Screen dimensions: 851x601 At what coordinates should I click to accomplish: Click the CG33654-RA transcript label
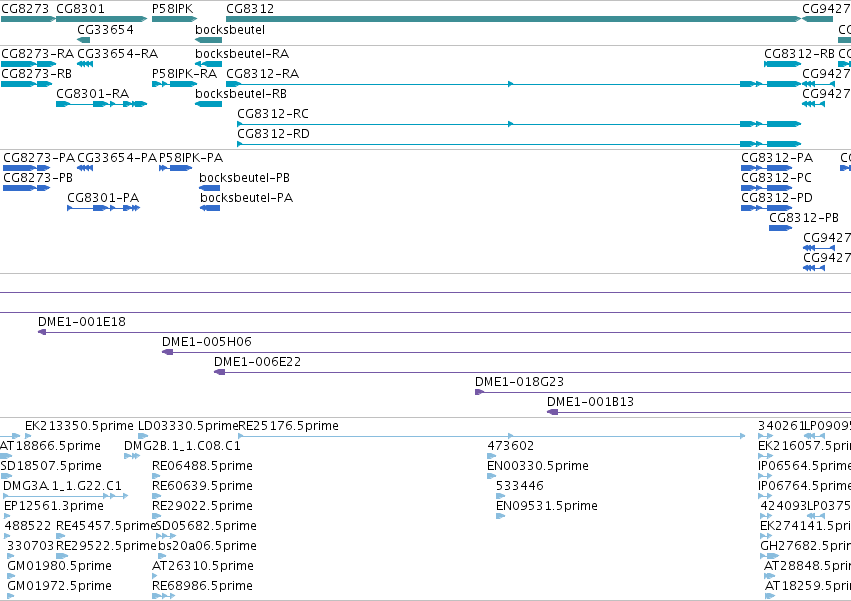118,54
